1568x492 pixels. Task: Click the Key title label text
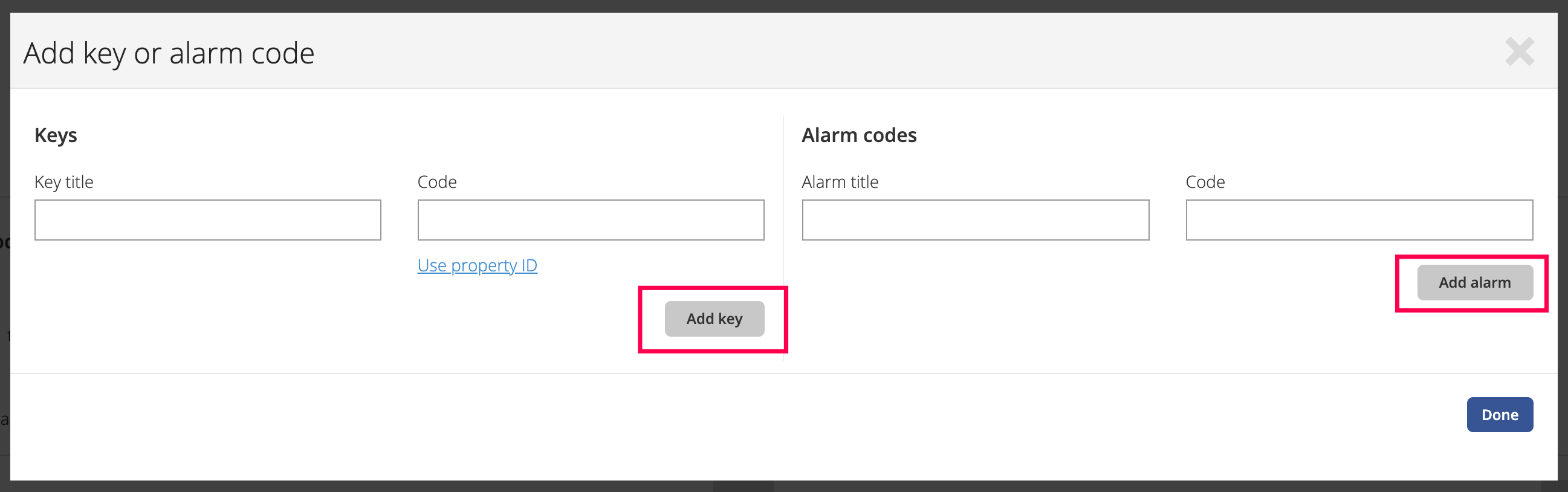point(64,182)
